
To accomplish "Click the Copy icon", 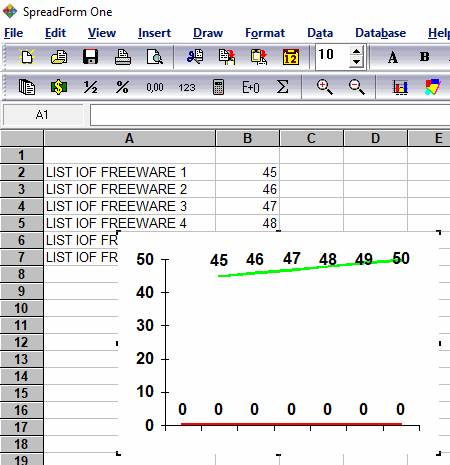I will click(x=227, y=57).
